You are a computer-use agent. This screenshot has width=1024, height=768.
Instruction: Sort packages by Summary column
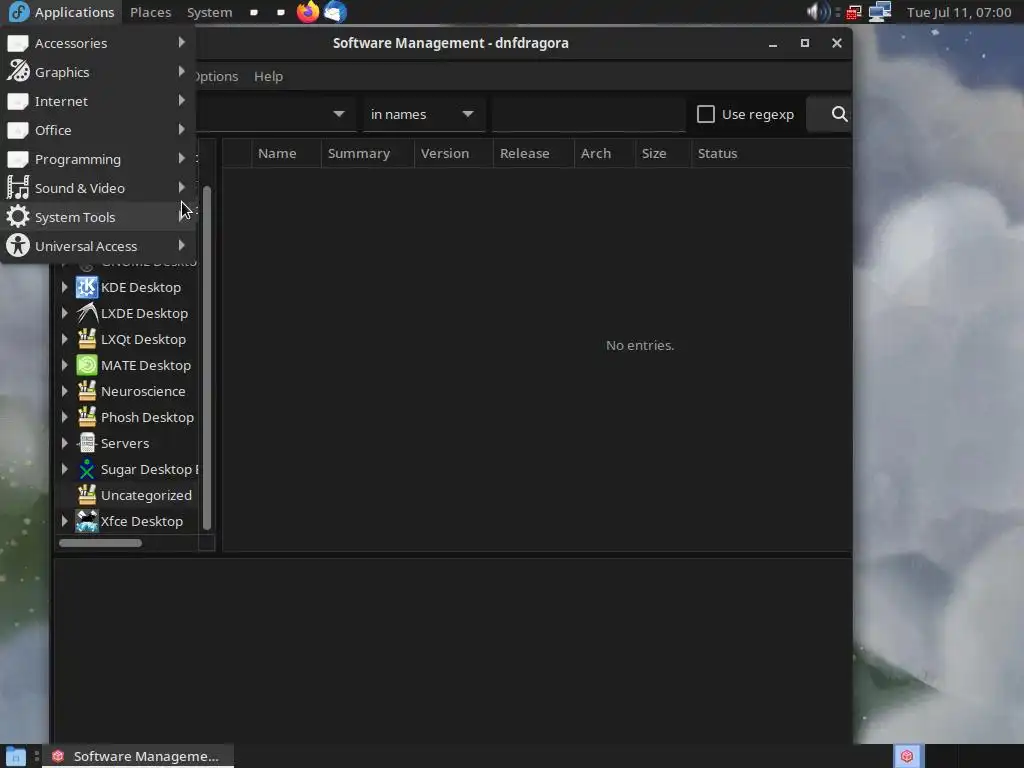click(368, 153)
